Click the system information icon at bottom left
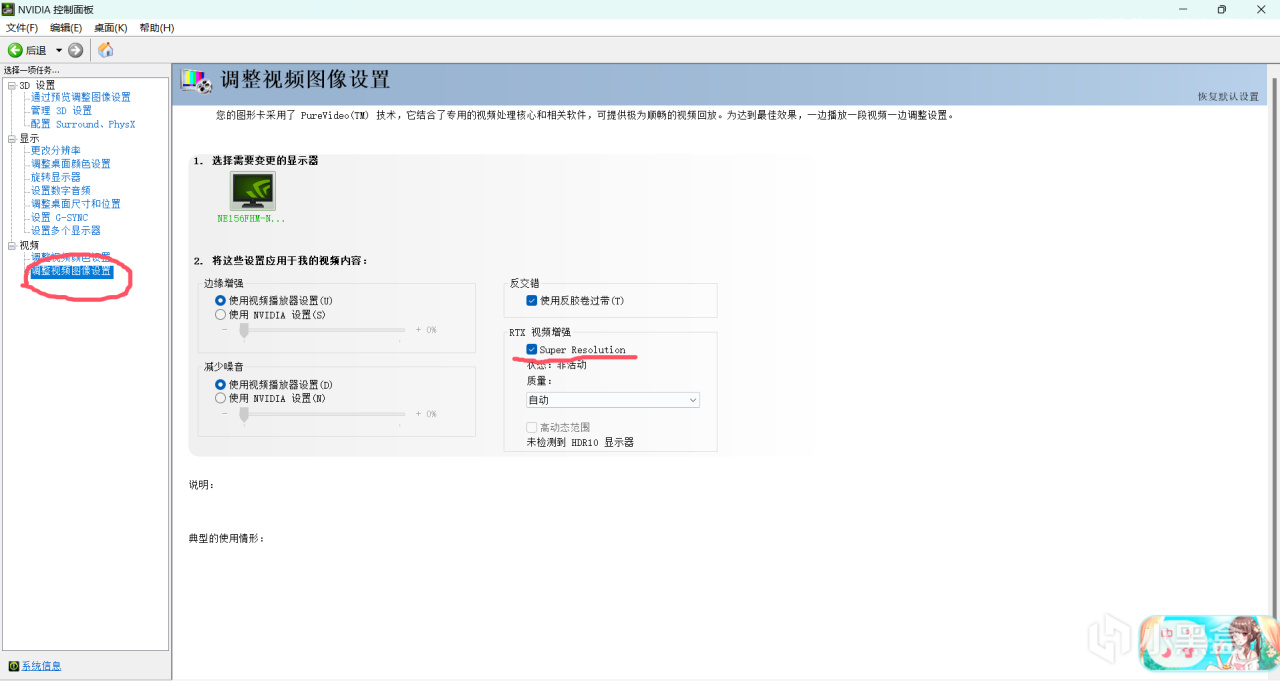 click(13, 666)
